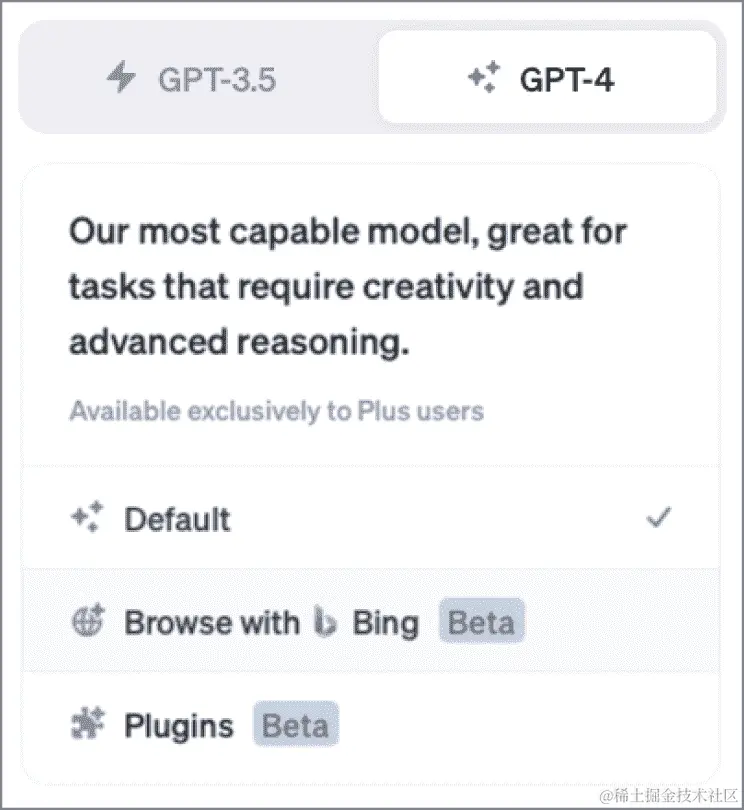Click the globe icon for browsing
Image resolution: width=744 pixels, height=810 pixels.
coord(87,620)
